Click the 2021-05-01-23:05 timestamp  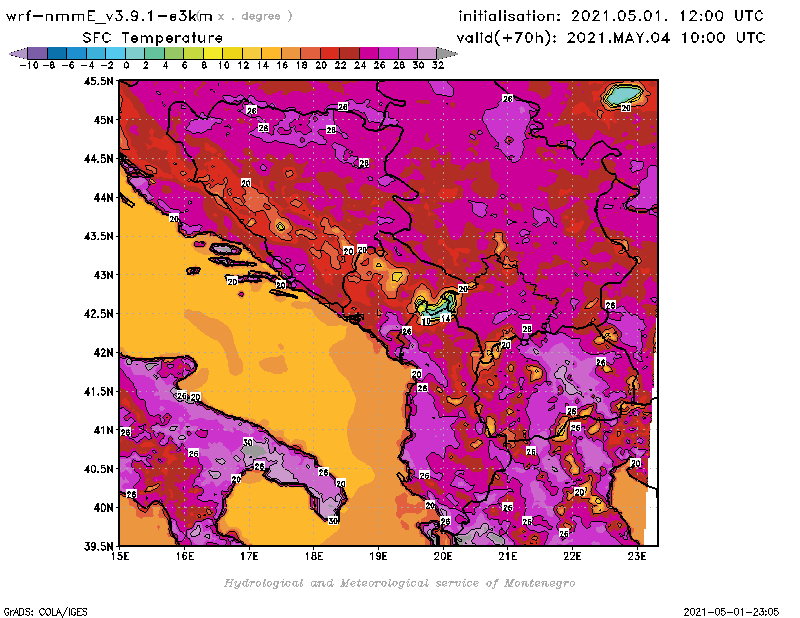[731, 612]
